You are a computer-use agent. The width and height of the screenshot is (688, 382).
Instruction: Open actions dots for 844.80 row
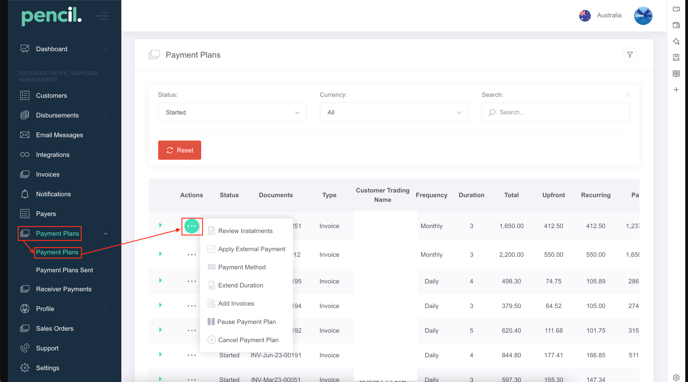click(192, 355)
